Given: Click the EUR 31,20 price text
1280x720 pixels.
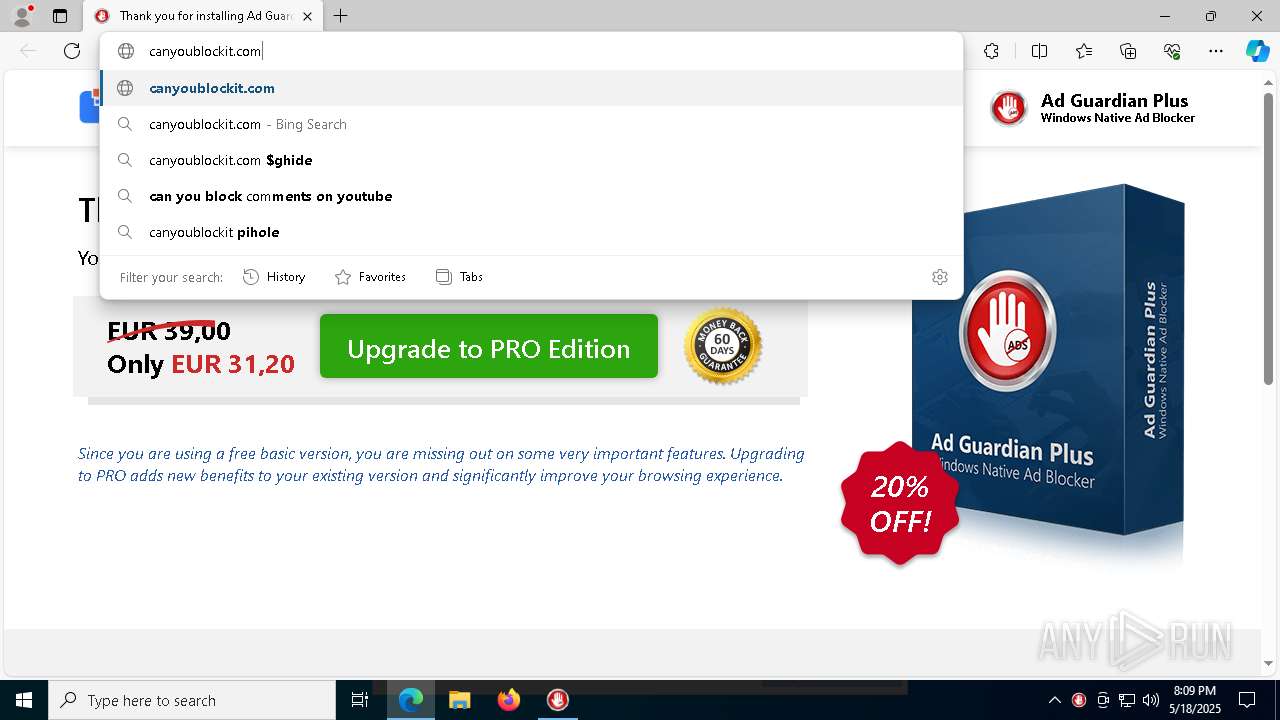Looking at the screenshot, I should 233,364.
